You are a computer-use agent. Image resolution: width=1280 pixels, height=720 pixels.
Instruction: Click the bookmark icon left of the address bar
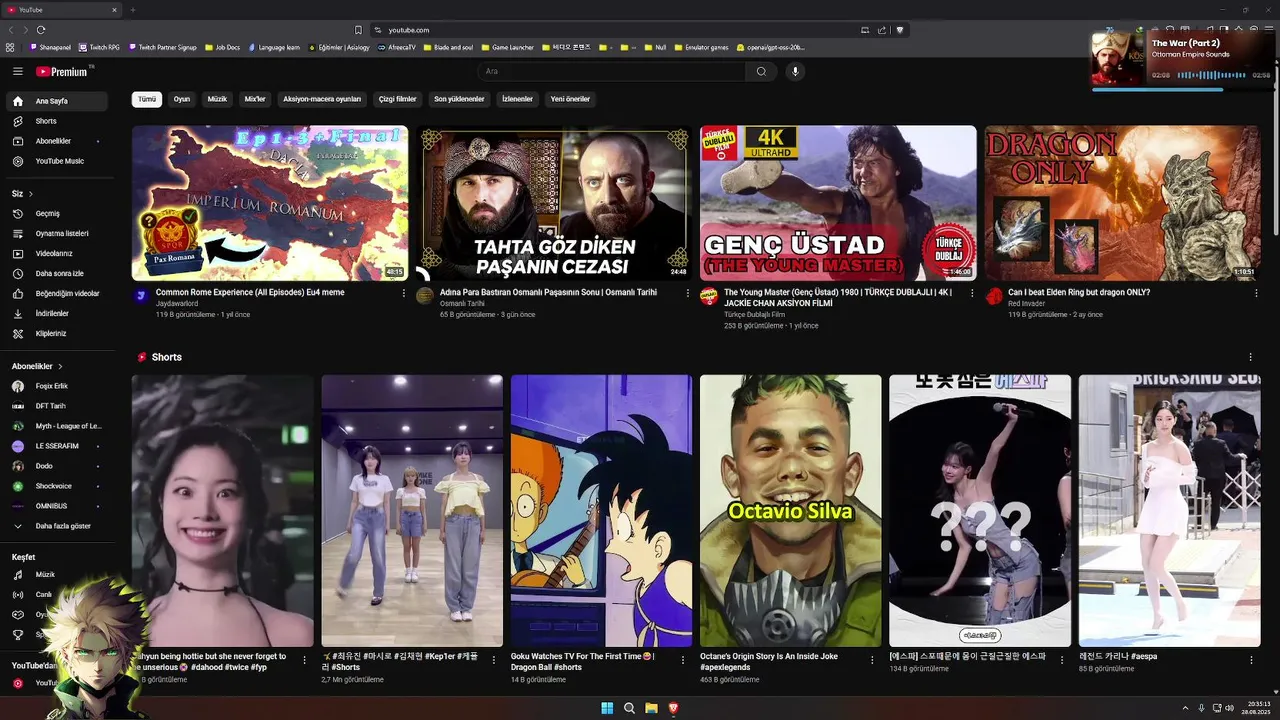[358, 30]
